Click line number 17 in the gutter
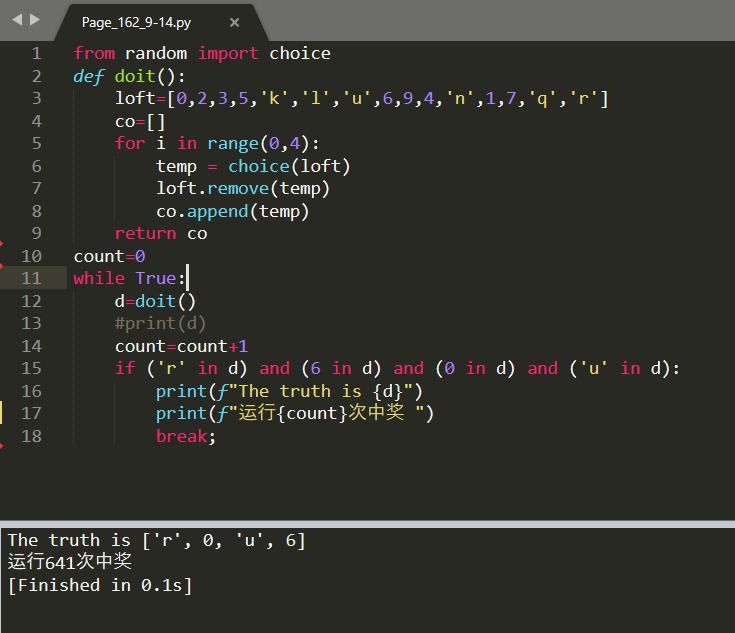735x633 pixels. coord(31,414)
